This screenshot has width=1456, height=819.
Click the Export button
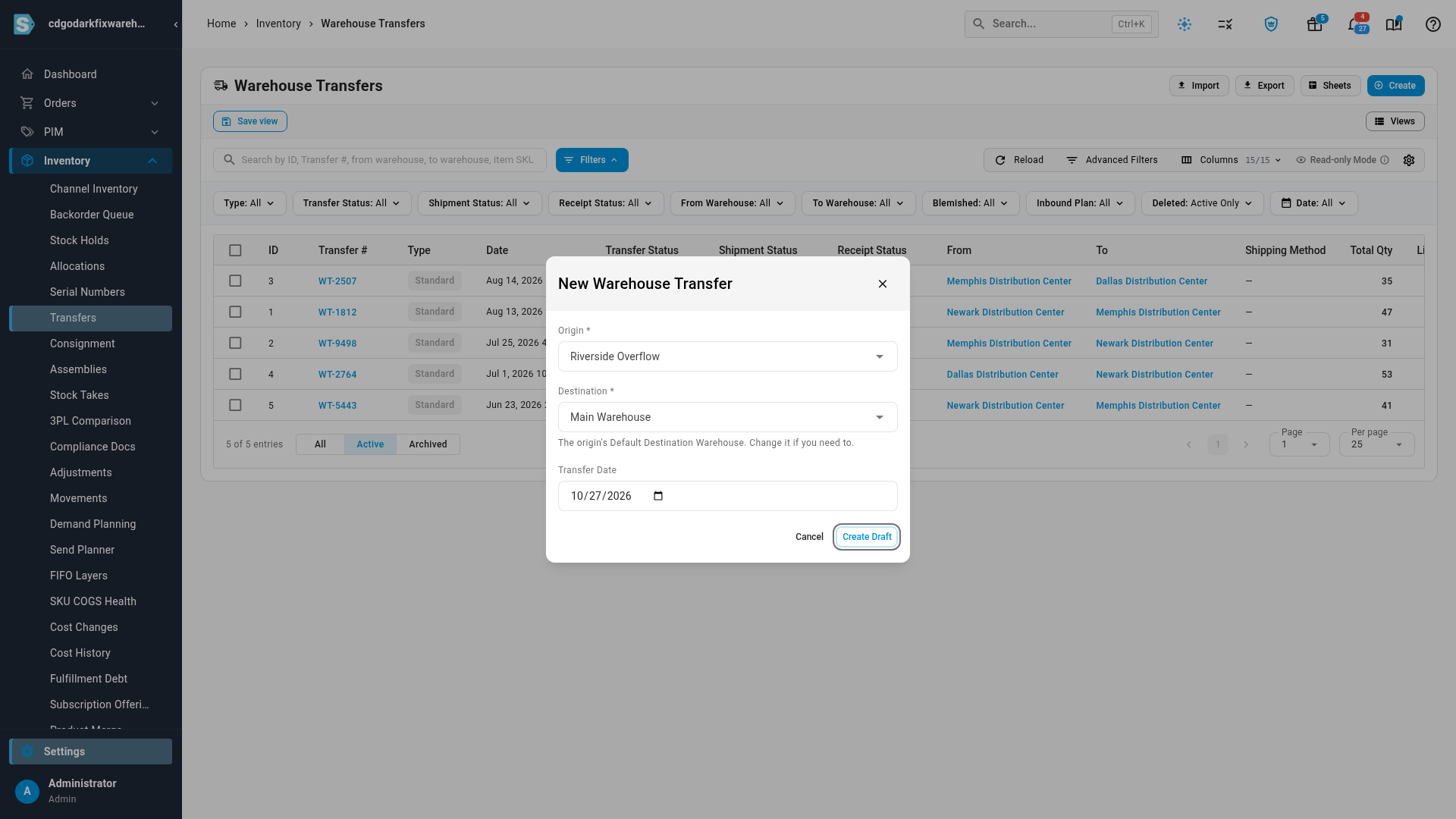(x=1264, y=86)
